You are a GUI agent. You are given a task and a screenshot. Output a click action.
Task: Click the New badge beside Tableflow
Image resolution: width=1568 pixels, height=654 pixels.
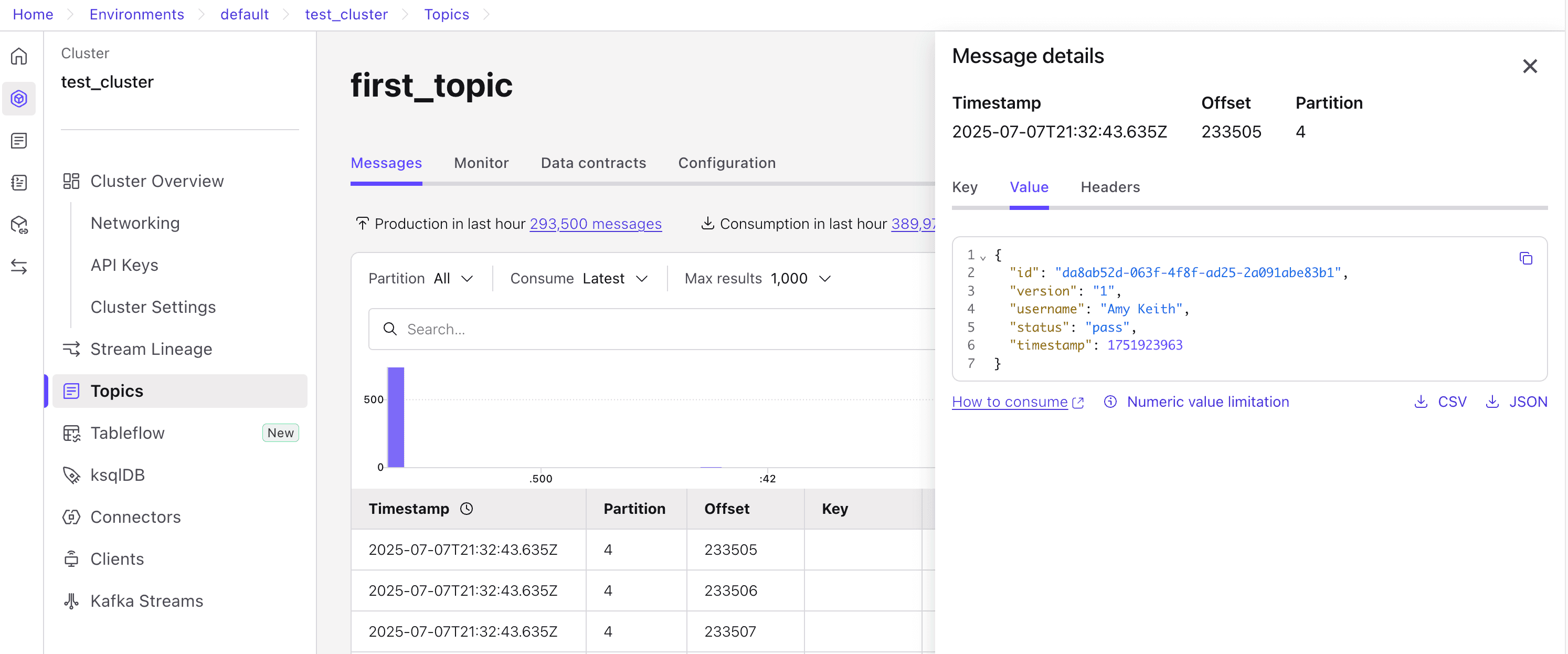point(281,433)
